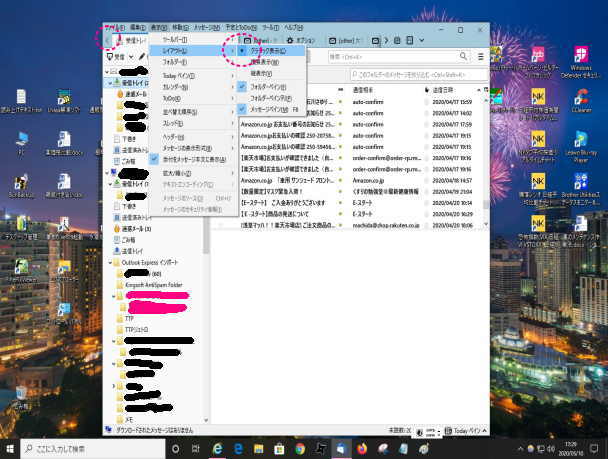Click read-status column header icon
Image resolution: width=608 pixels, height=459 pixels.
click(340, 90)
